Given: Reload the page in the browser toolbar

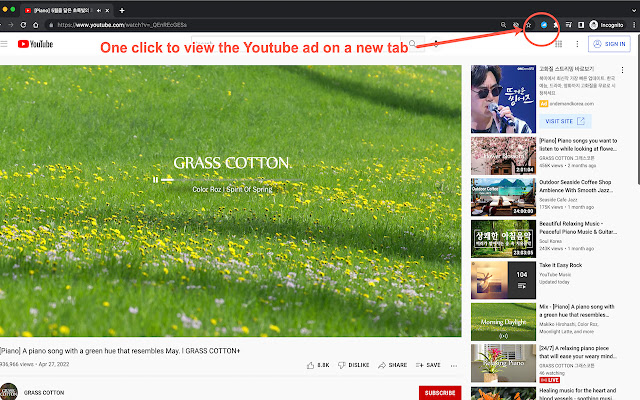Looking at the screenshot, I should point(23,25).
